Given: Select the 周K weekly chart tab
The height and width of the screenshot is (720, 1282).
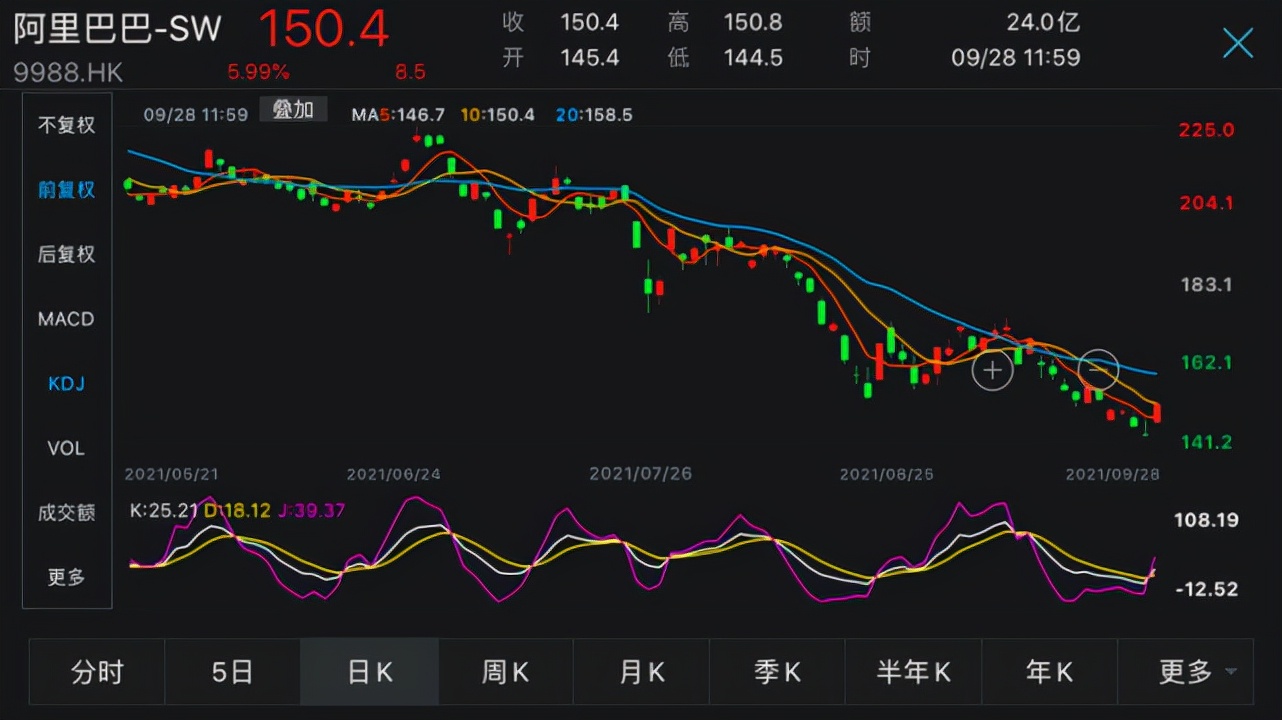Looking at the screenshot, I should coord(505,672).
